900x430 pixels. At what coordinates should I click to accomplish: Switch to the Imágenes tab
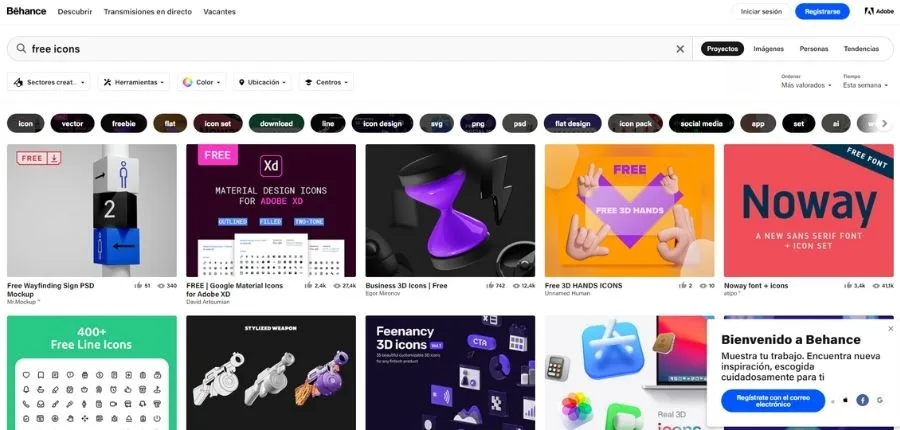click(x=769, y=49)
